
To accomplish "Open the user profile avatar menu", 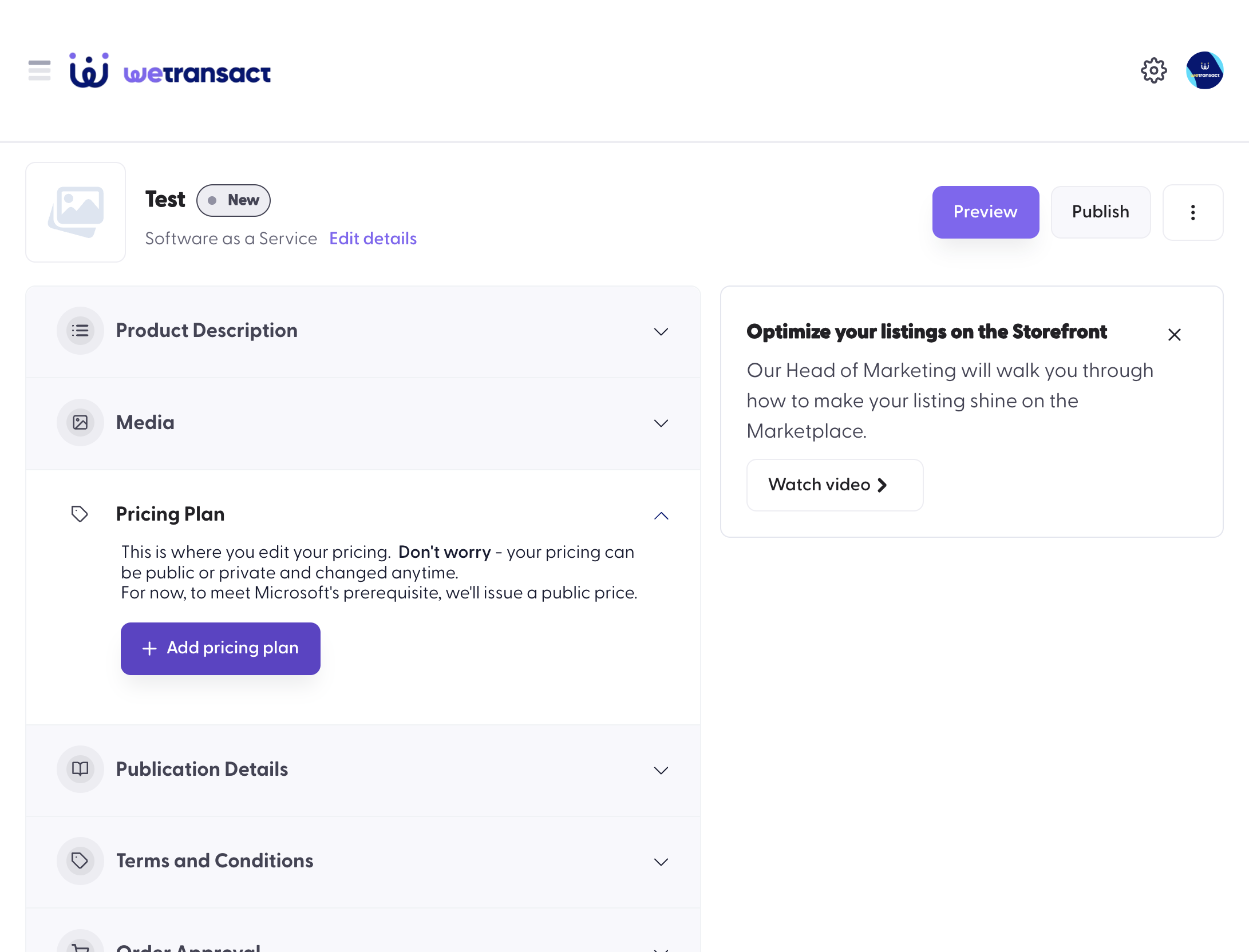I will tap(1204, 70).
